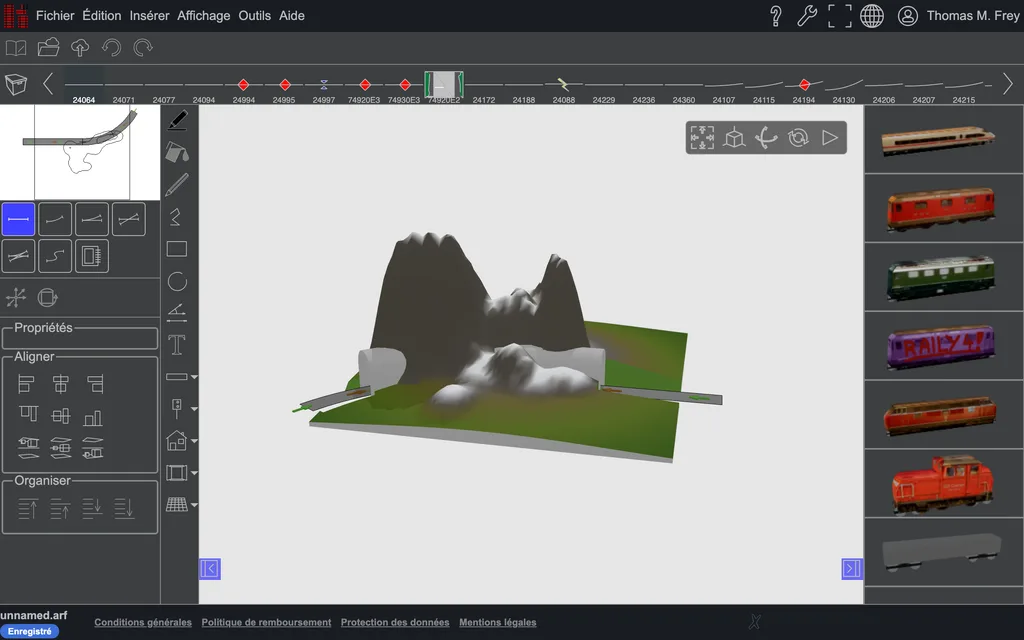
Task: Select the paint bucket fill tool
Action: tap(176, 152)
